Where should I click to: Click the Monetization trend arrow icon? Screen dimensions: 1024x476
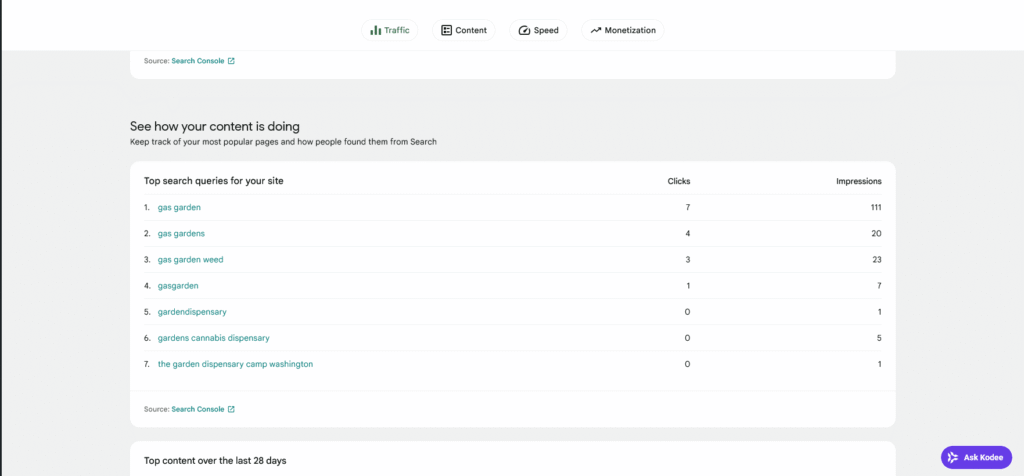[x=596, y=30]
